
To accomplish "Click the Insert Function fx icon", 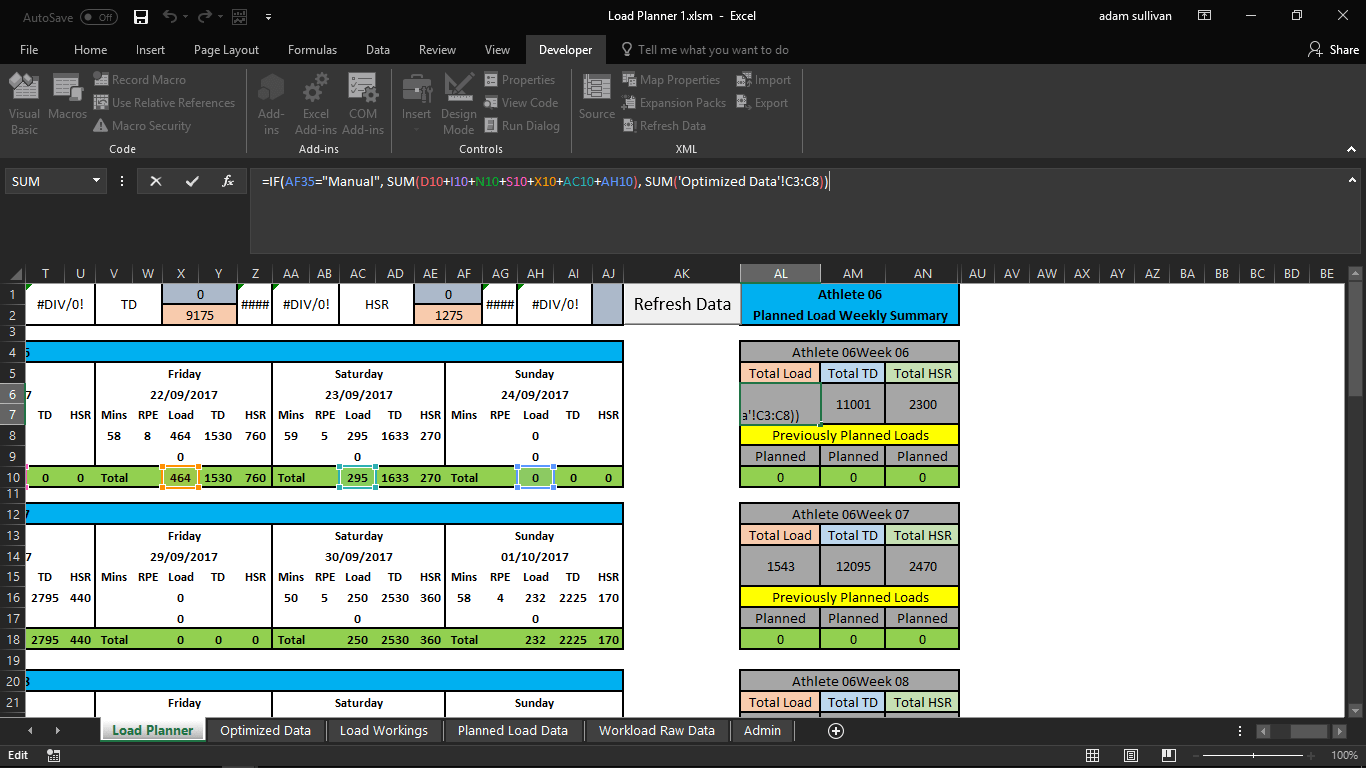I will pyautogui.click(x=228, y=181).
